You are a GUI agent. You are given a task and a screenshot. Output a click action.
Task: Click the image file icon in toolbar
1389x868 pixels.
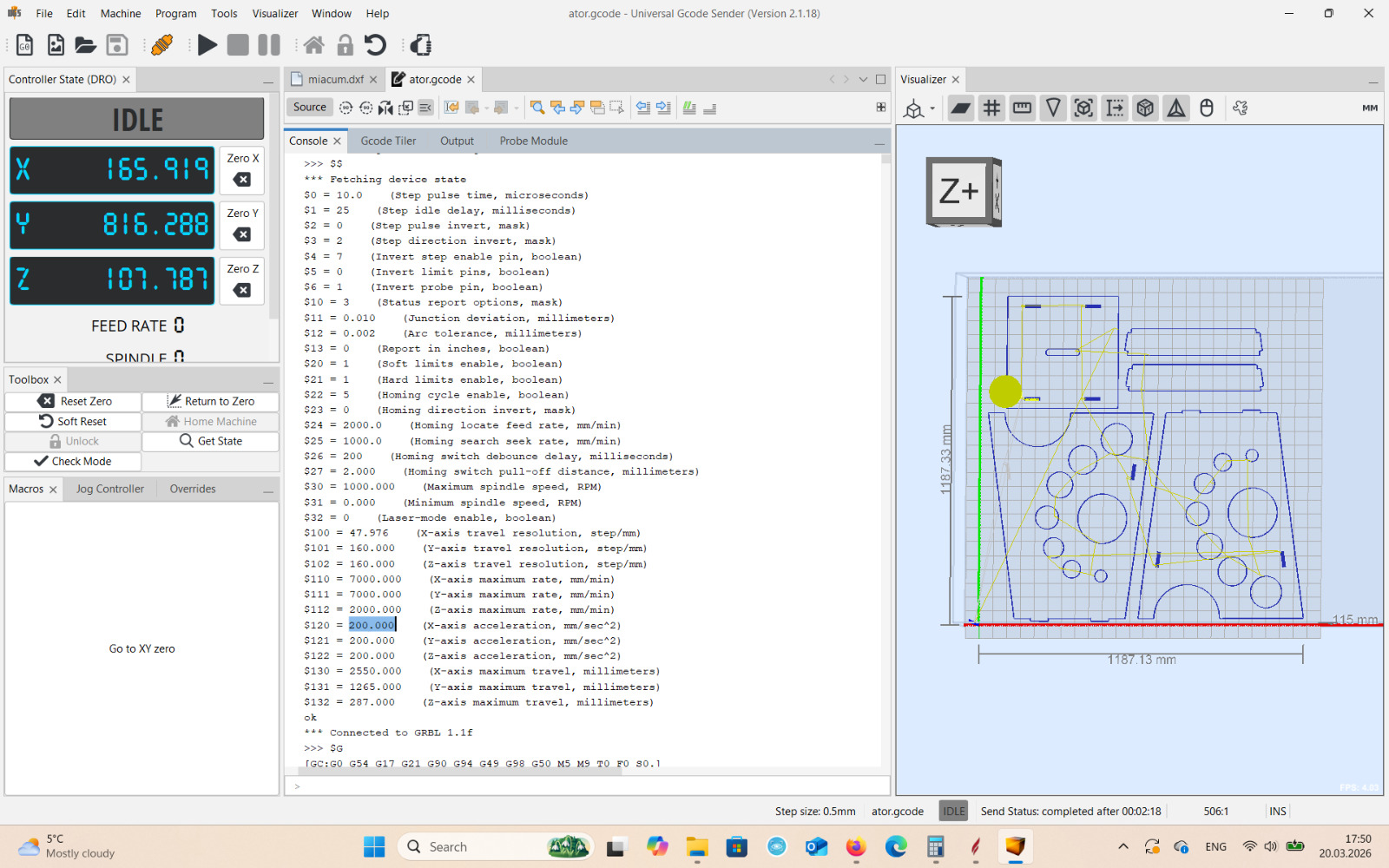coord(56,44)
